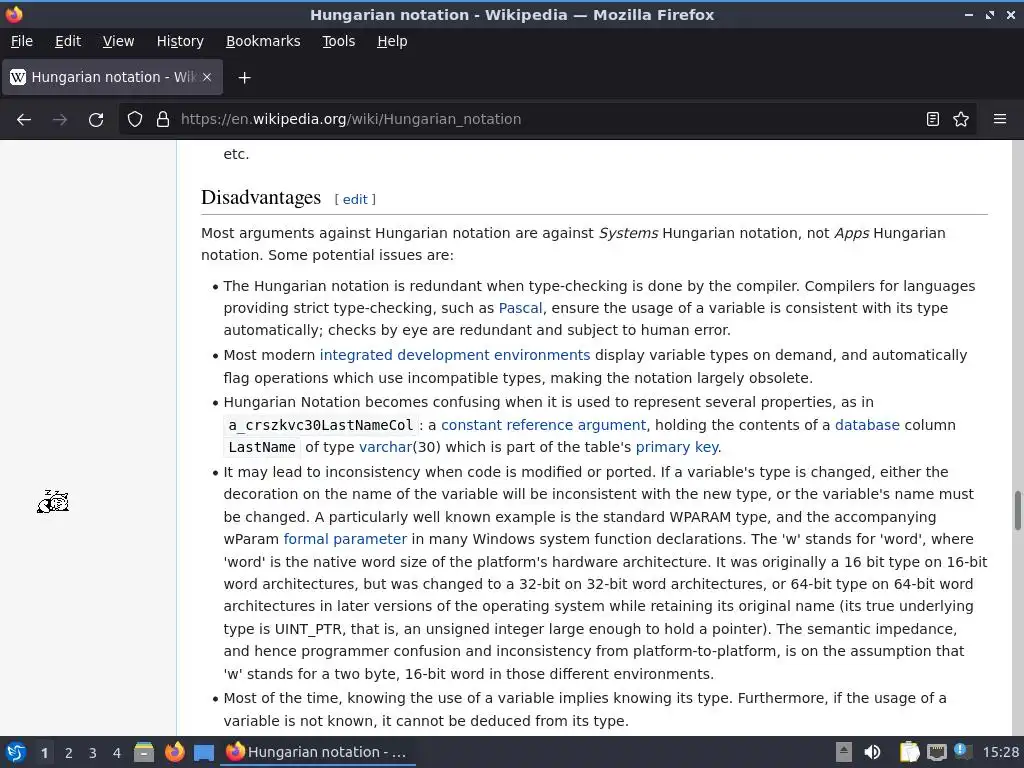Viewport: 1024px width, 768px height.
Task: Open the View menu
Action: [x=118, y=41]
